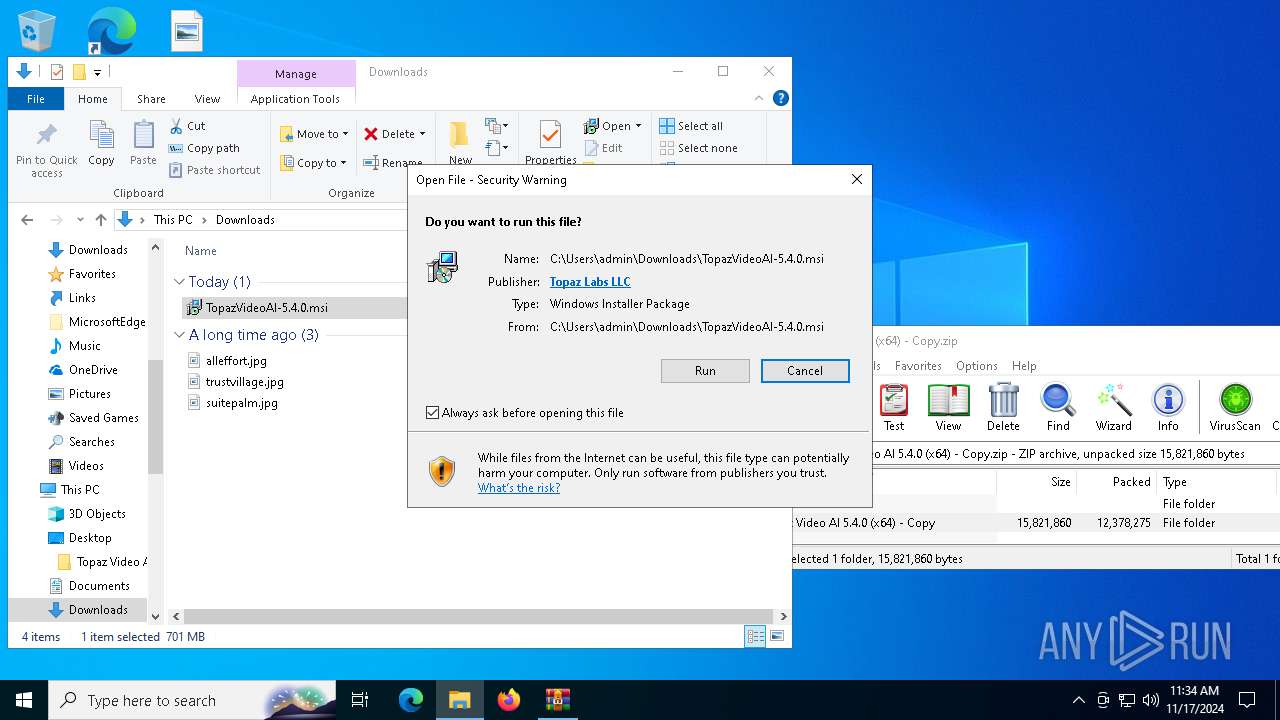This screenshot has height=720, width=1280.
Task: Switch to large icons view in Explorer
Action: (x=776, y=636)
